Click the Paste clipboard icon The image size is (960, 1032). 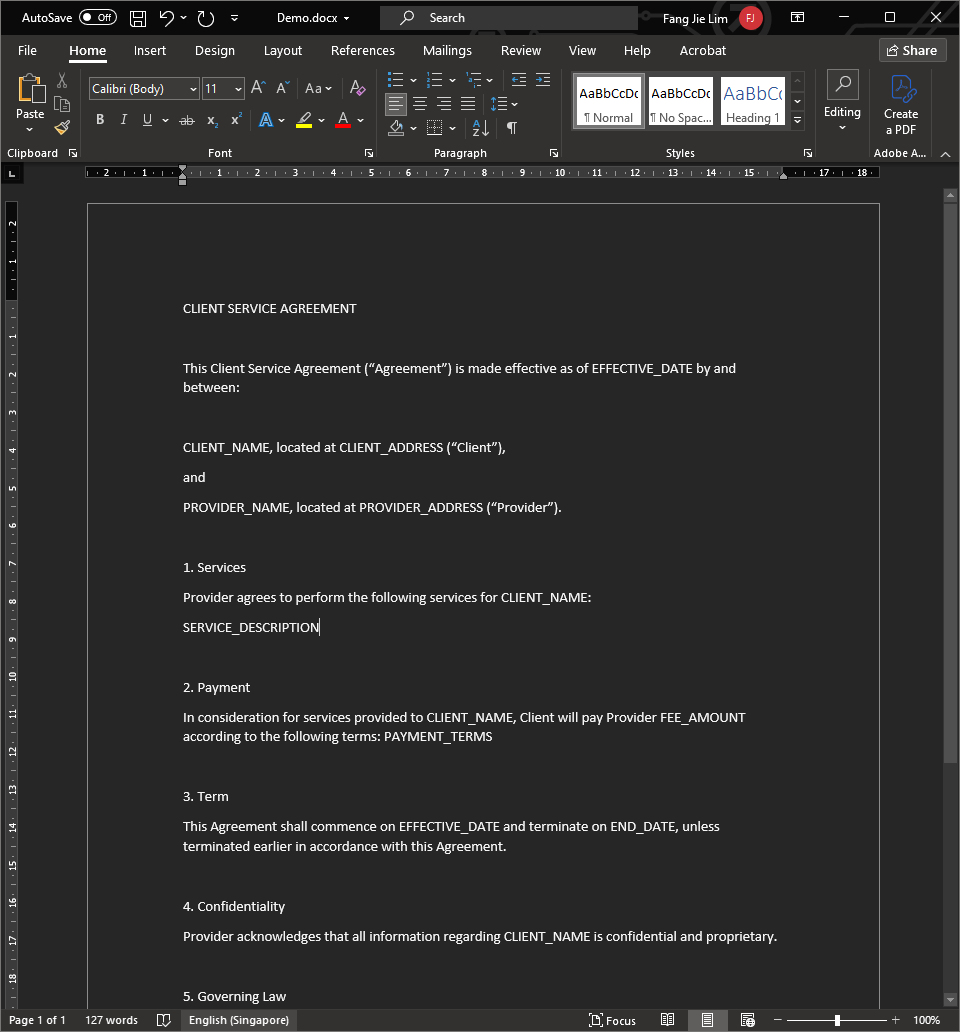click(x=30, y=90)
